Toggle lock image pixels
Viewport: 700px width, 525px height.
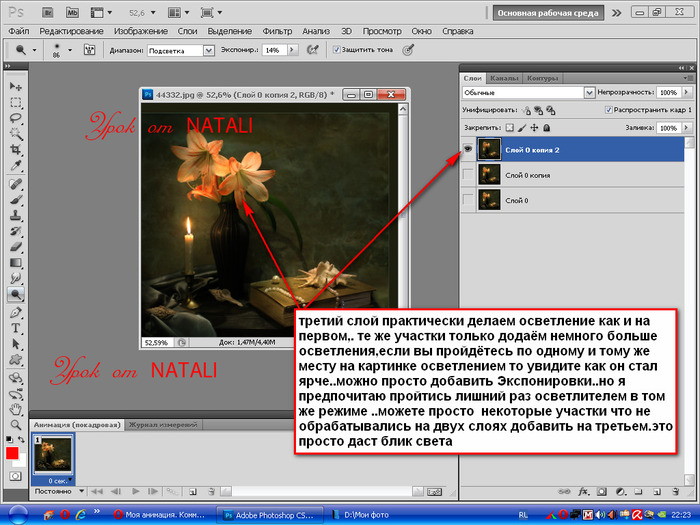tap(522, 128)
